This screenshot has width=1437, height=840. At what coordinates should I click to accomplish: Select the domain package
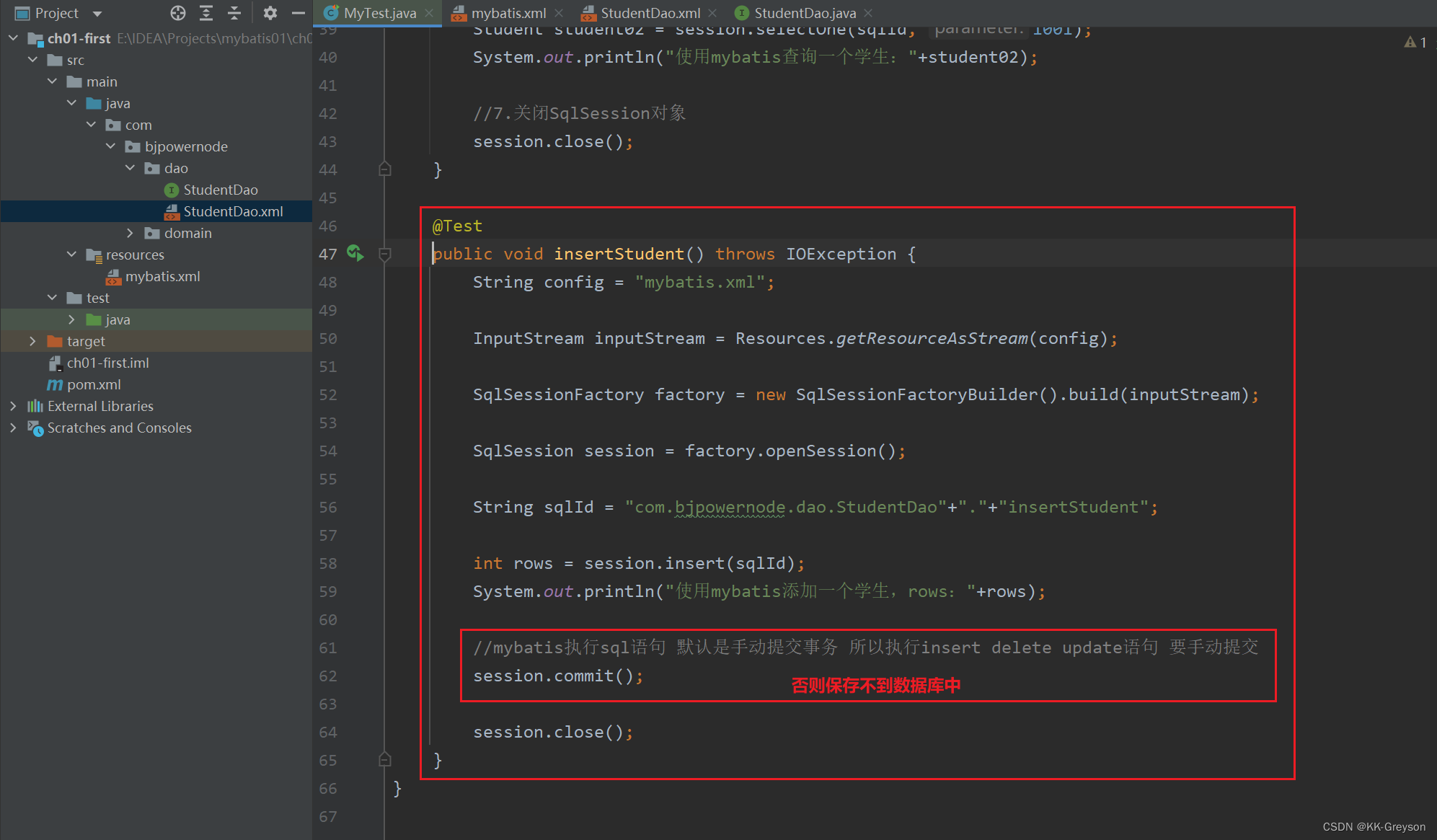[x=187, y=233]
